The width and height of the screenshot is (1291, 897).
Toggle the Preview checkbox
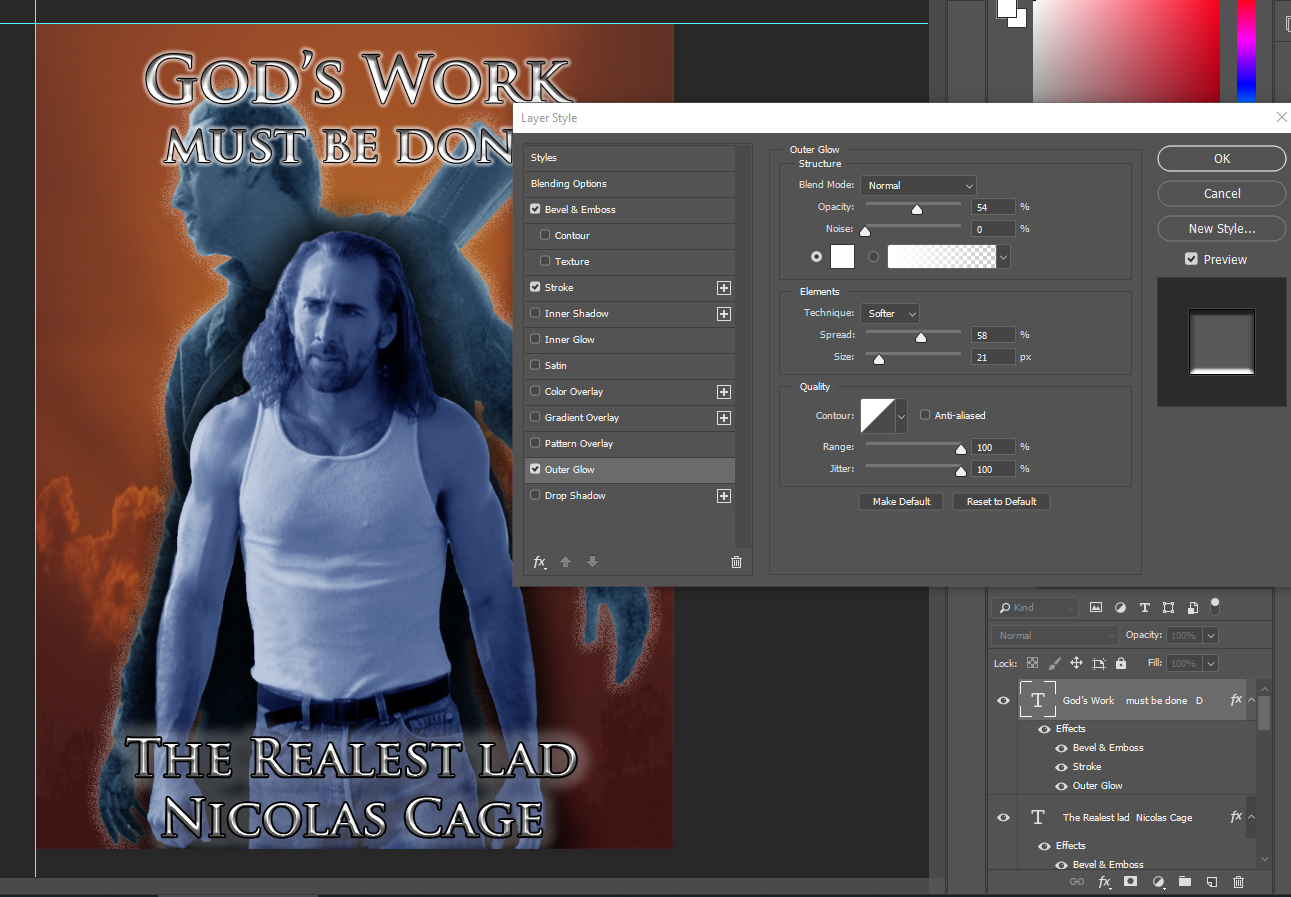pyautogui.click(x=1191, y=259)
